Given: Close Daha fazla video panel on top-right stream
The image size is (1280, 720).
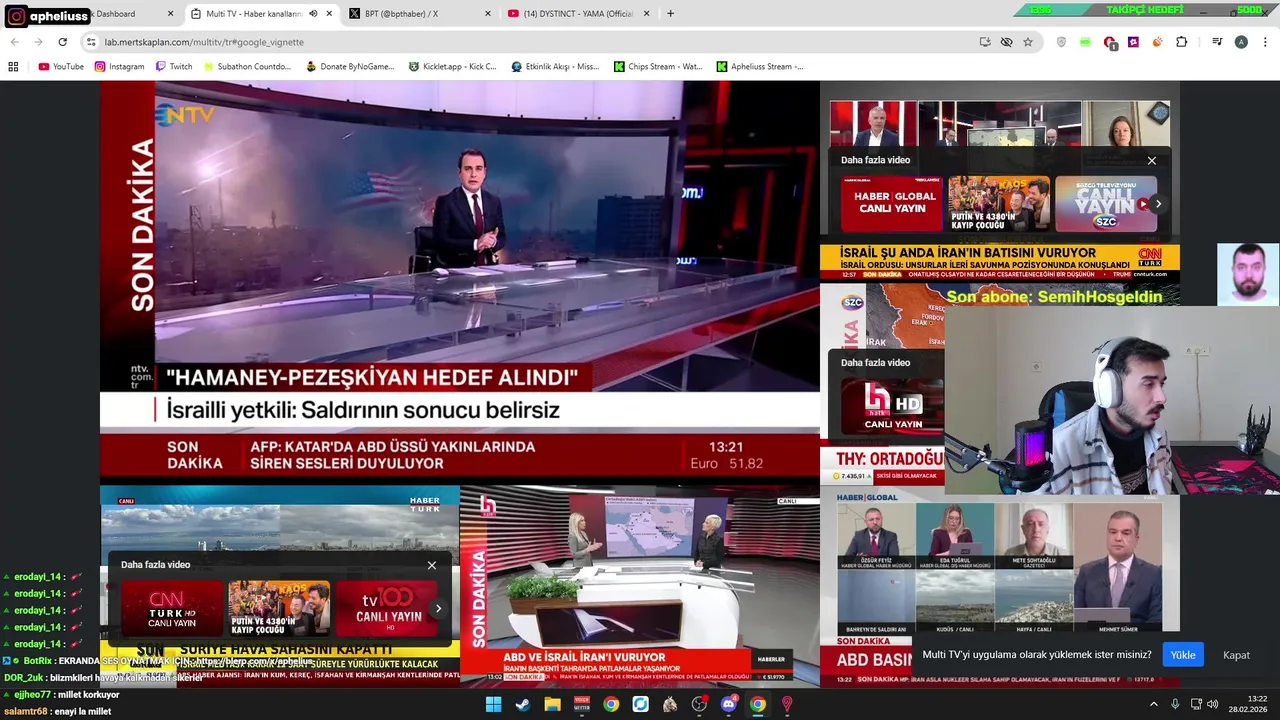Looking at the screenshot, I should point(1152,160).
